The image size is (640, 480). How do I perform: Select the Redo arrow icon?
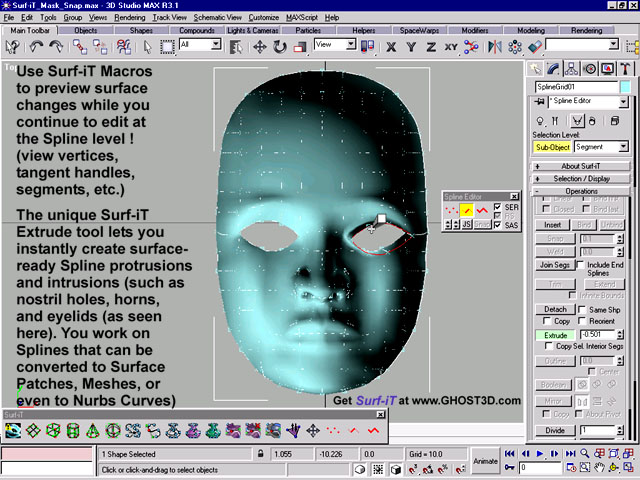[x=56, y=46]
